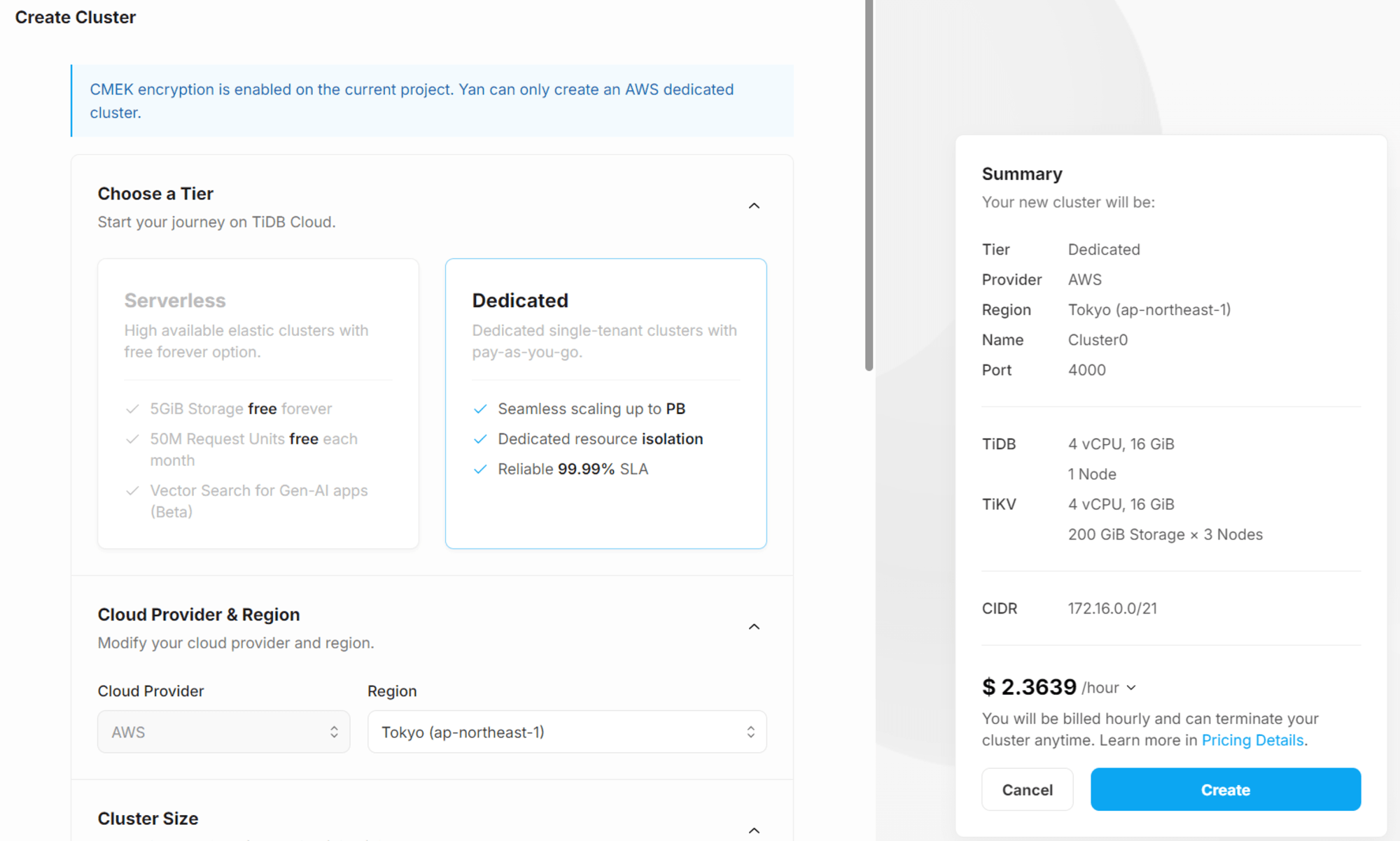
Task: Click the Tier value 'Dedicated' in Summary
Action: 1104,250
